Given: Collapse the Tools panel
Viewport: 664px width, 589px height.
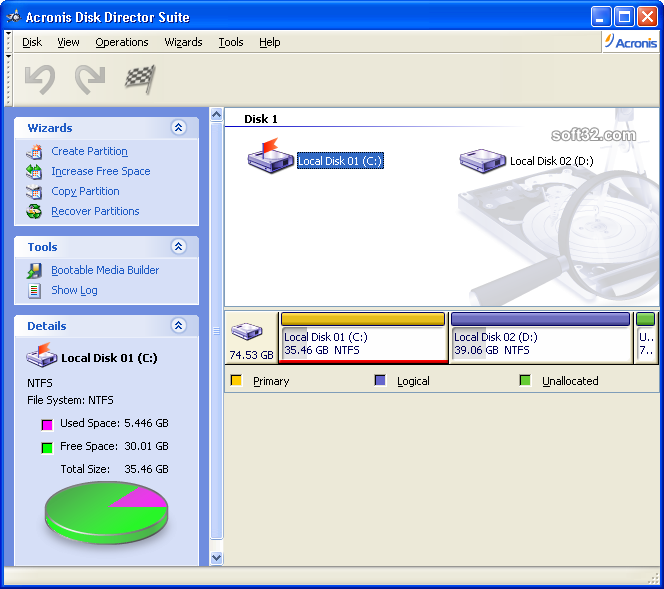Looking at the screenshot, I should pos(179,246).
